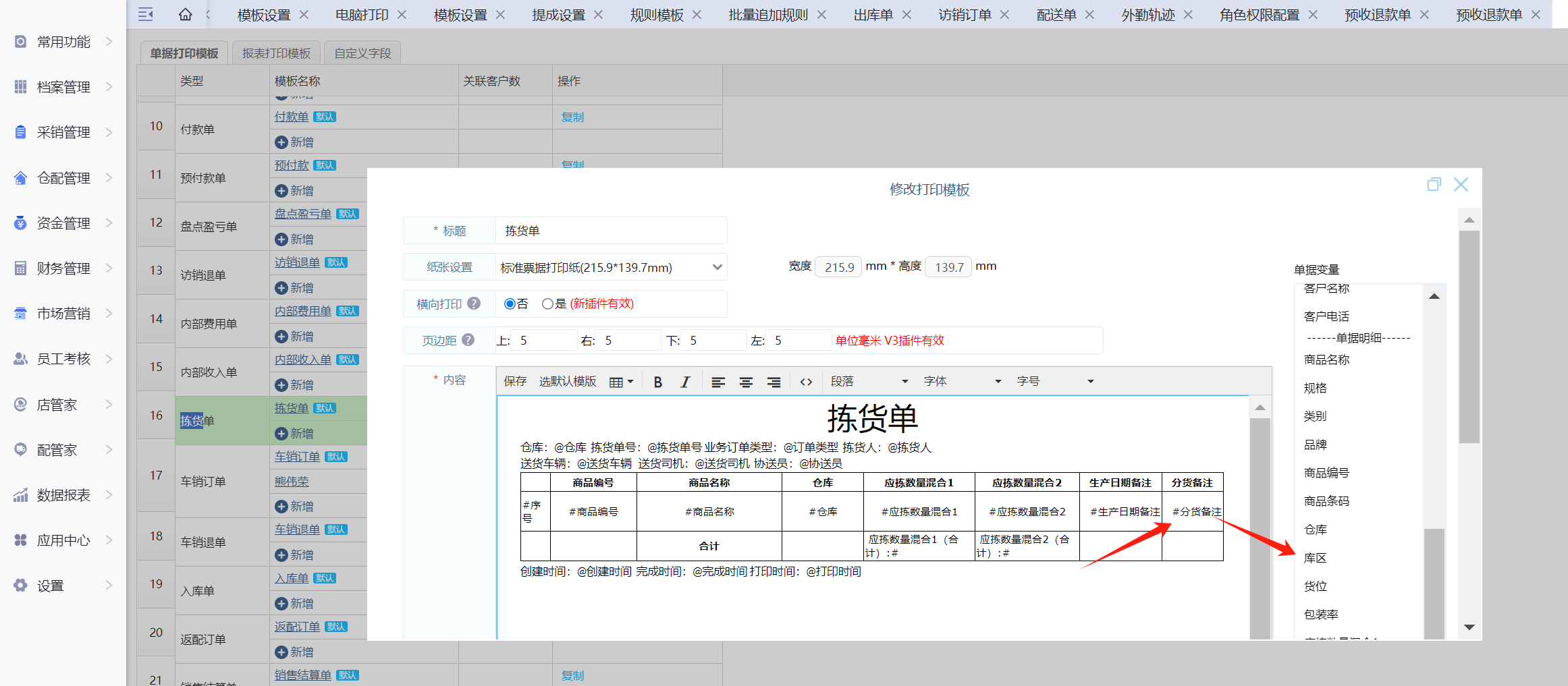Go to home via house icon
The width and height of the screenshot is (1568, 686).
coord(185,14)
